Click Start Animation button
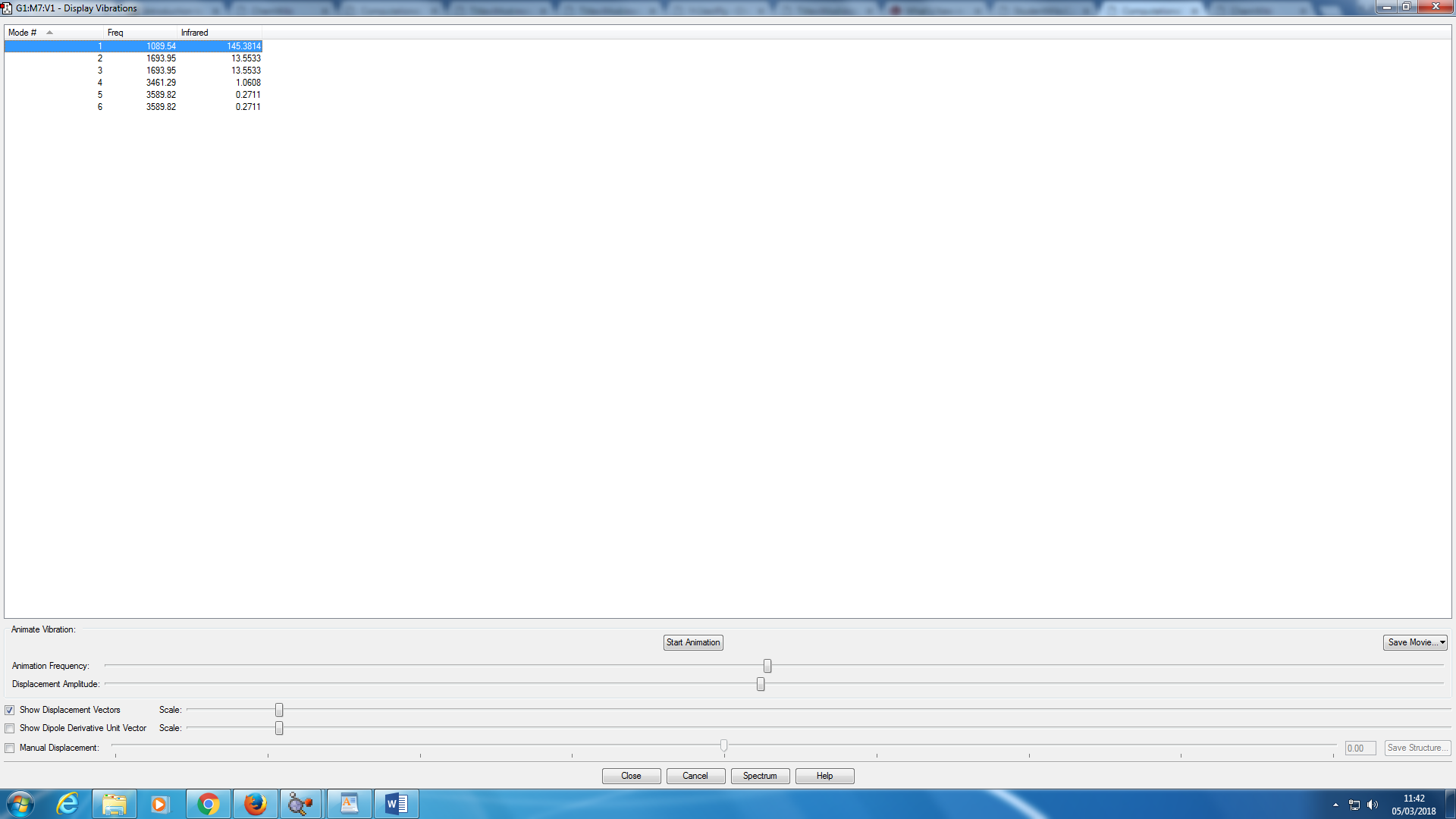 [x=693, y=642]
